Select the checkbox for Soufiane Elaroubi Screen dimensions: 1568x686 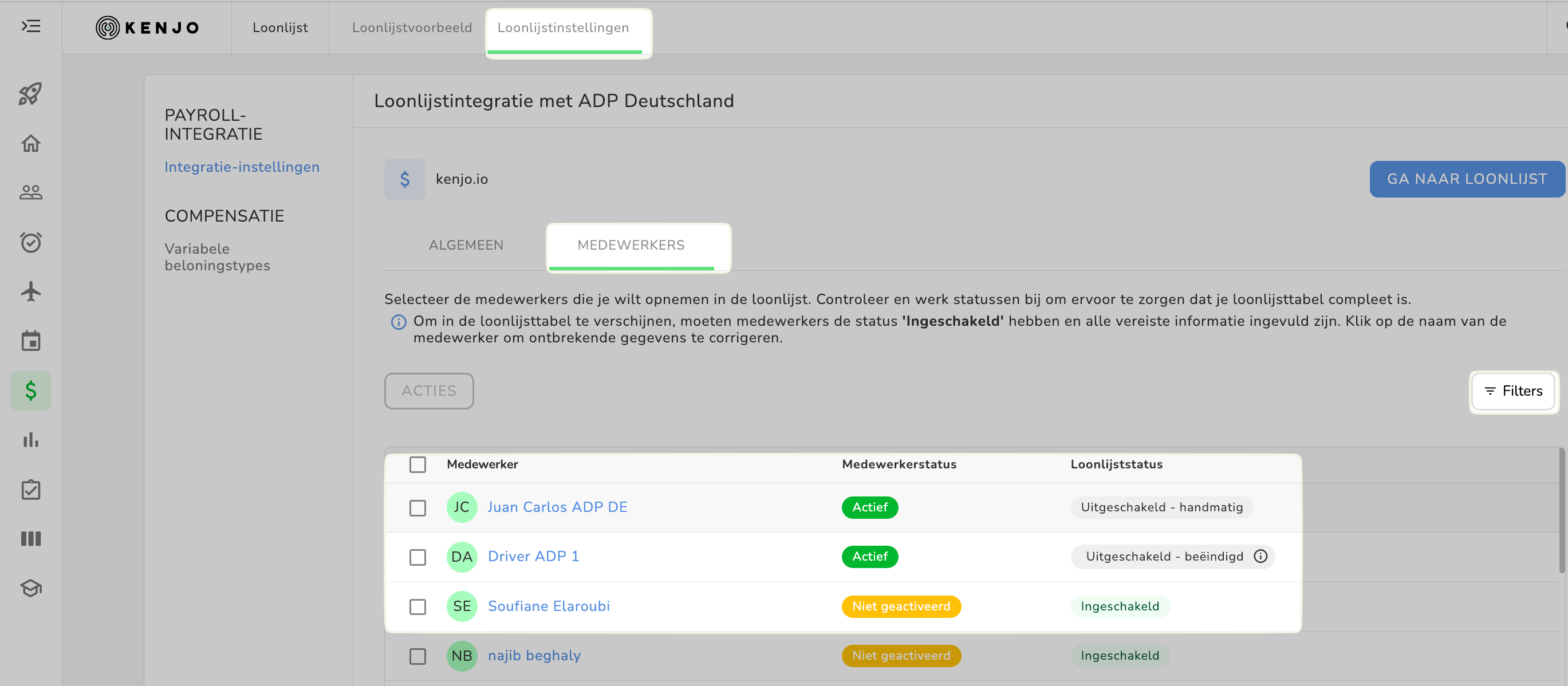[417, 607]
